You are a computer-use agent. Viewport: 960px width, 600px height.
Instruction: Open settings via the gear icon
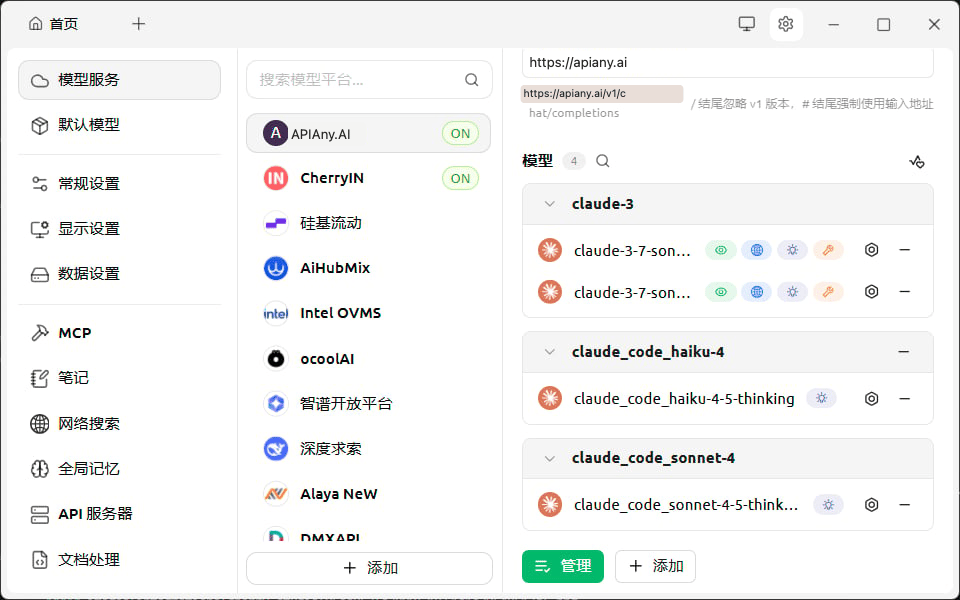(x=786, y=24)
